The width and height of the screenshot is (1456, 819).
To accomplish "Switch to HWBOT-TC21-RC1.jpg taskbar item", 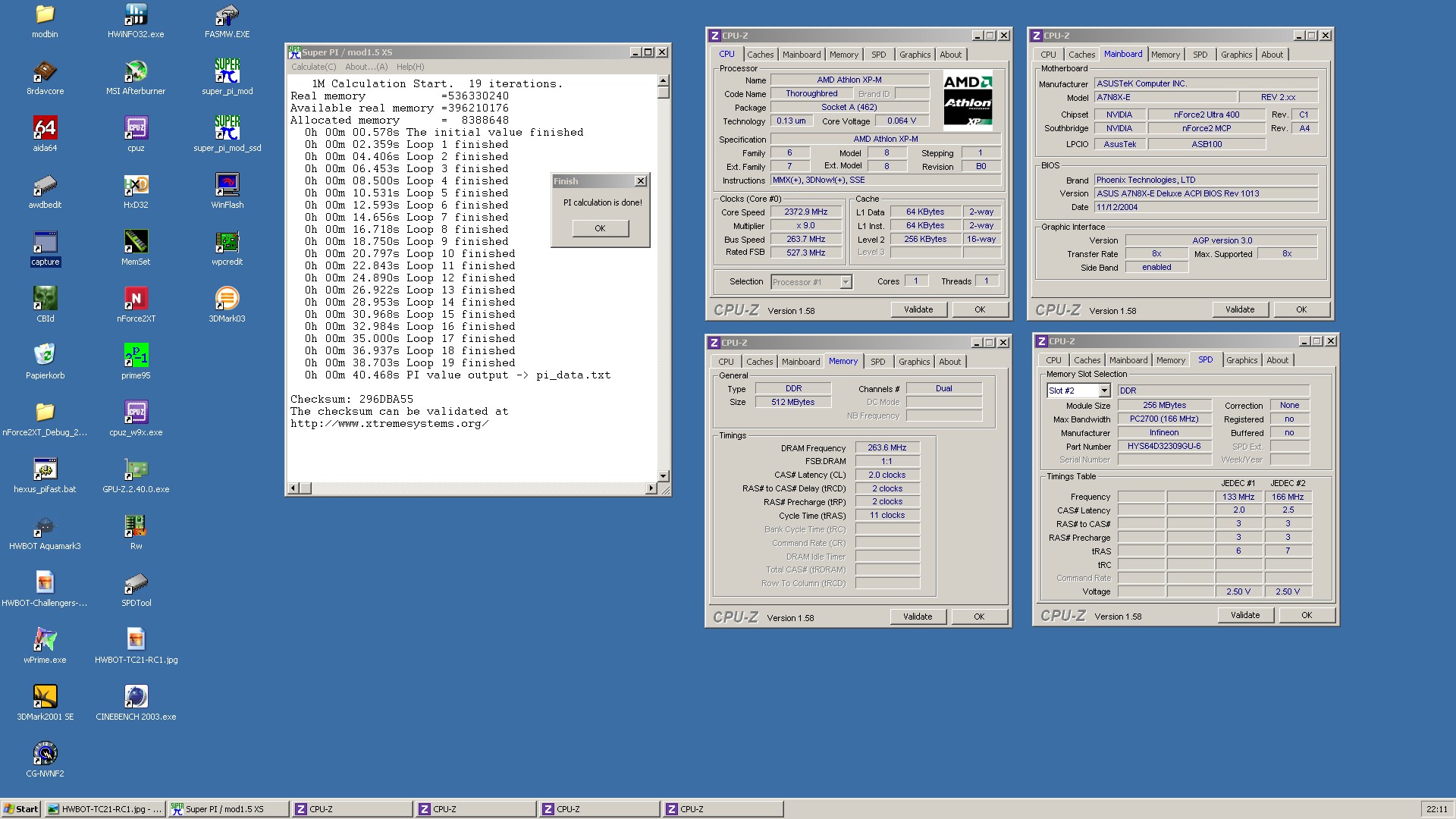I will tap(104, 809).
